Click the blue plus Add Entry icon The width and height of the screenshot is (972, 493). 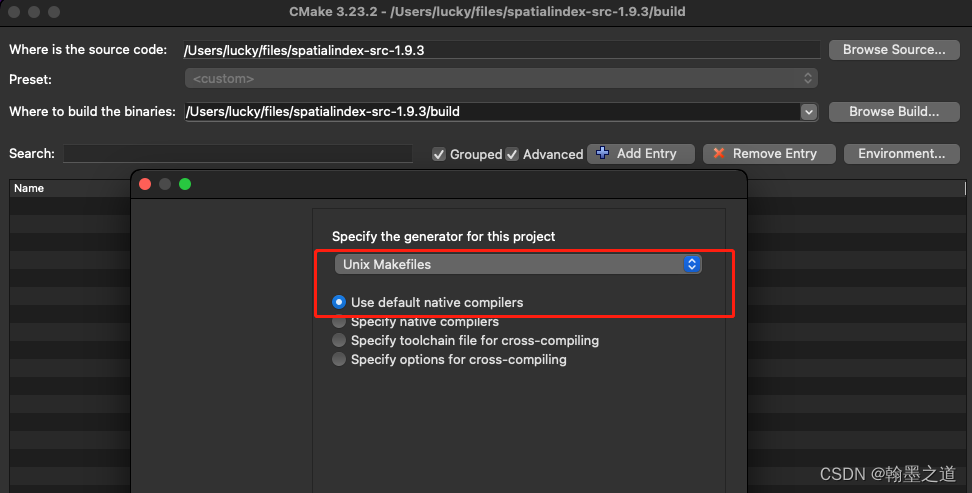tap(603, 153)
